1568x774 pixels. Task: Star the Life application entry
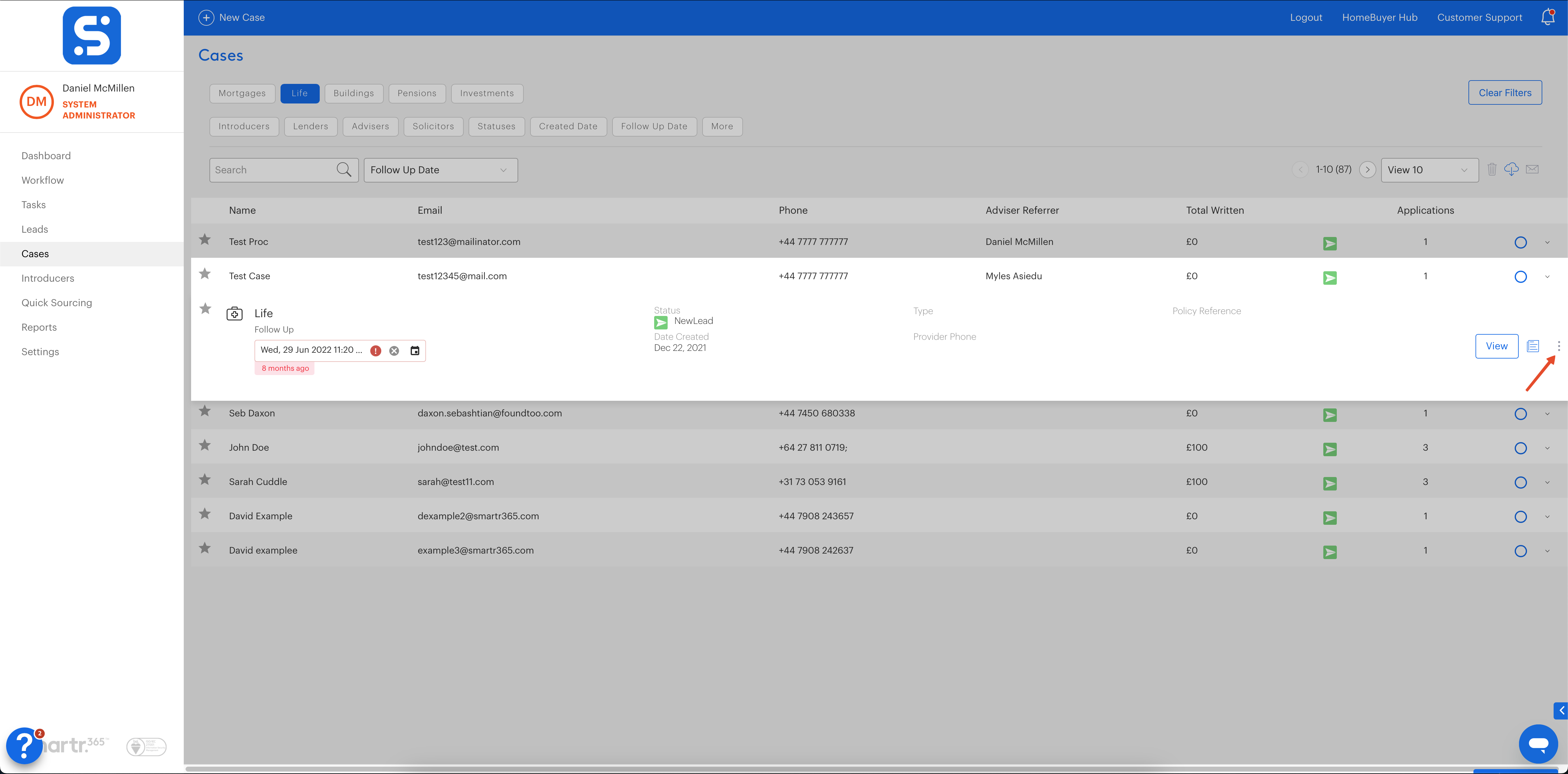coord(206,309)
